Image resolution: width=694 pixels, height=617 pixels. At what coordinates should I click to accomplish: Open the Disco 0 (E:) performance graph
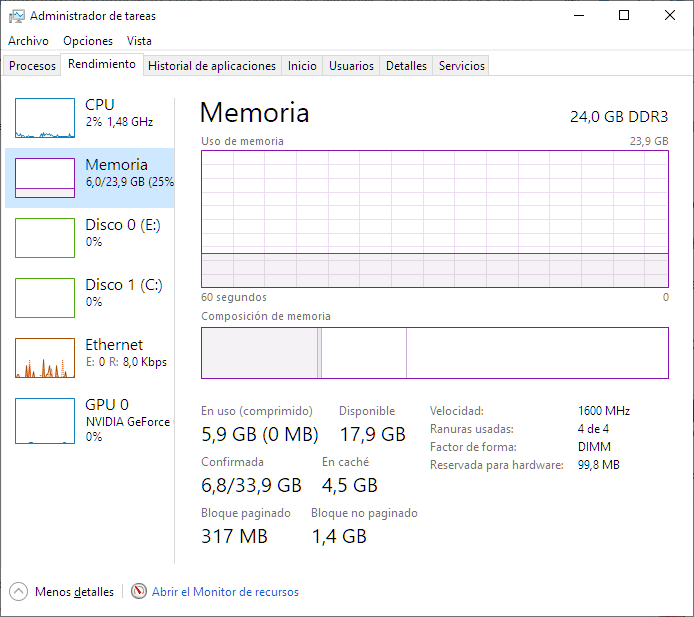[x=45, y=238]
